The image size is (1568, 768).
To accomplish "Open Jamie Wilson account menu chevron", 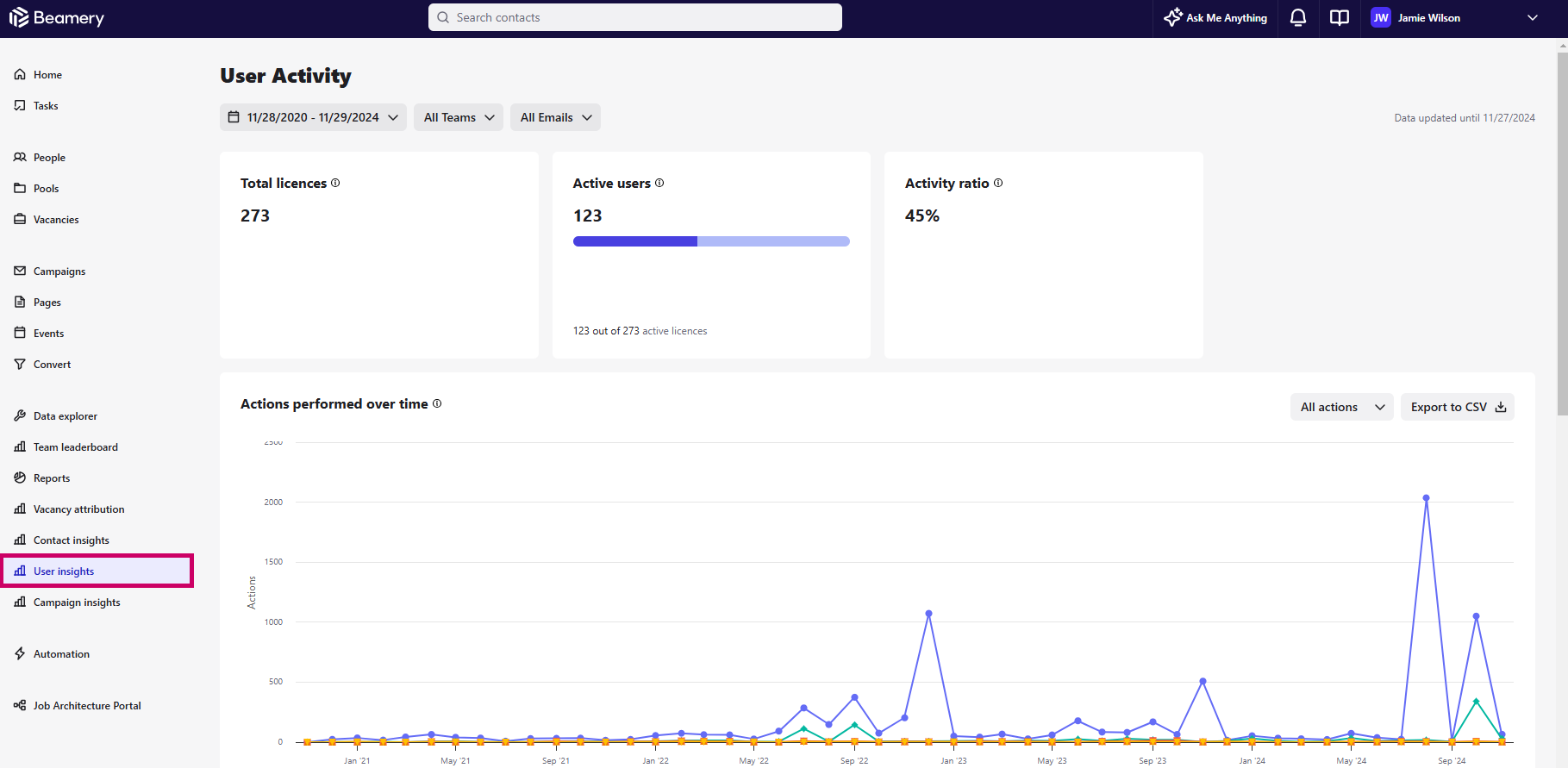I will [1532, 18].
